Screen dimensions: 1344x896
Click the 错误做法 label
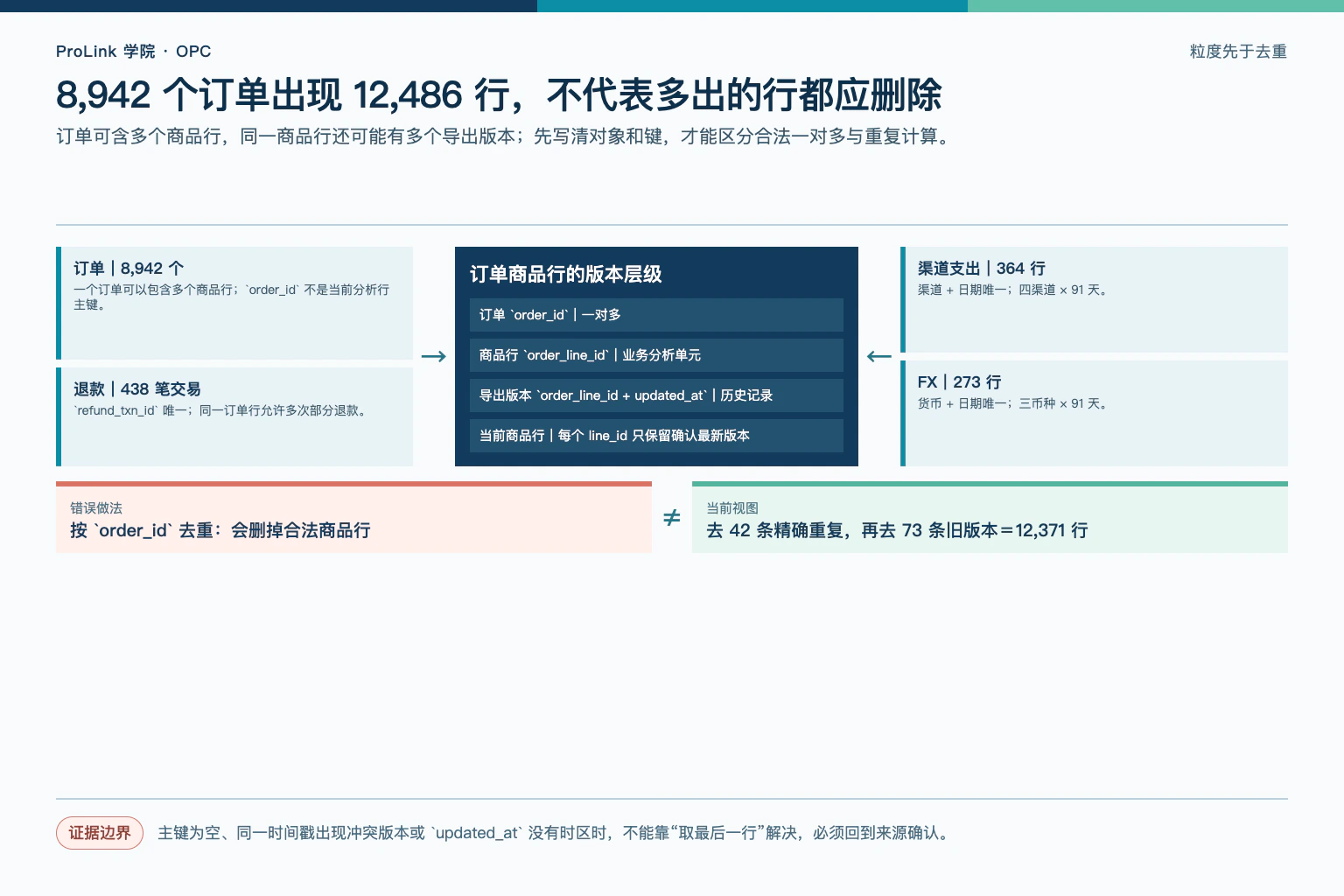96,508
